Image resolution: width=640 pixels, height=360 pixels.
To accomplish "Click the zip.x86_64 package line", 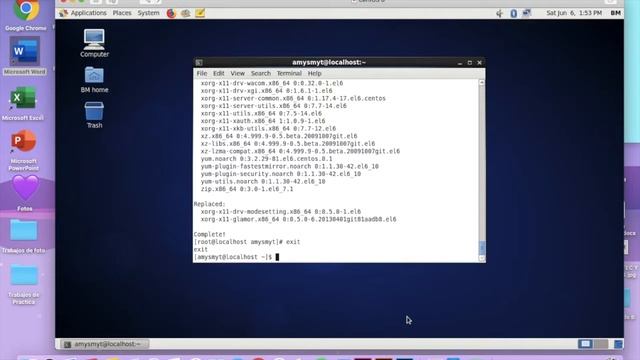I will click(x=247, y=189).
